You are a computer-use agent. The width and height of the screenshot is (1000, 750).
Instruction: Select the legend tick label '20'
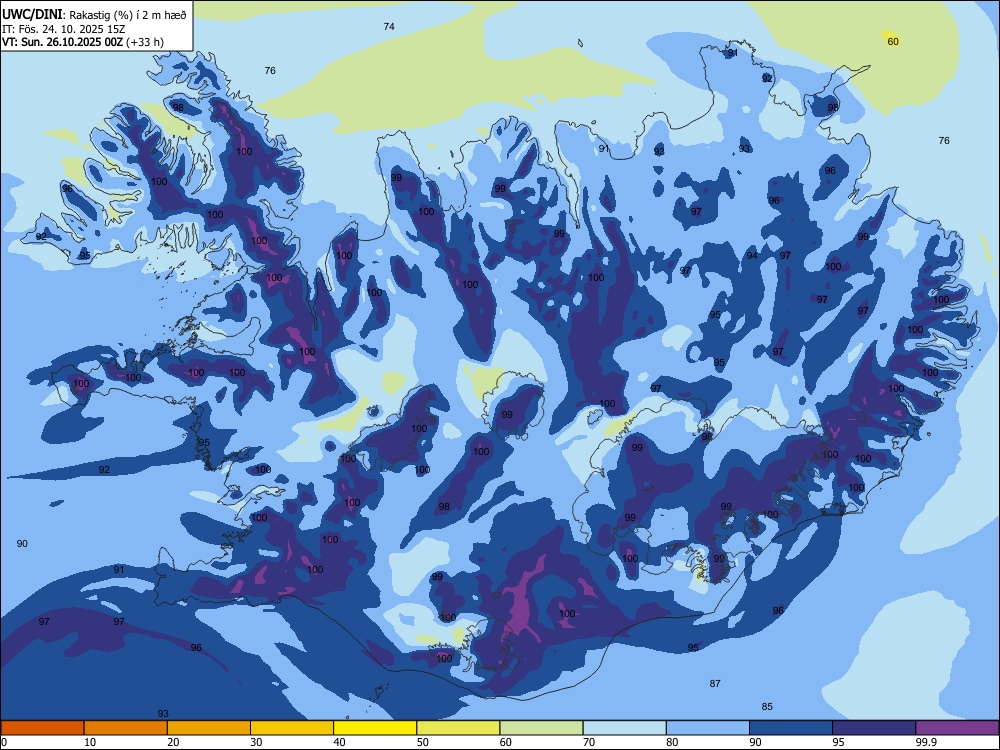[x=173, y=742]
